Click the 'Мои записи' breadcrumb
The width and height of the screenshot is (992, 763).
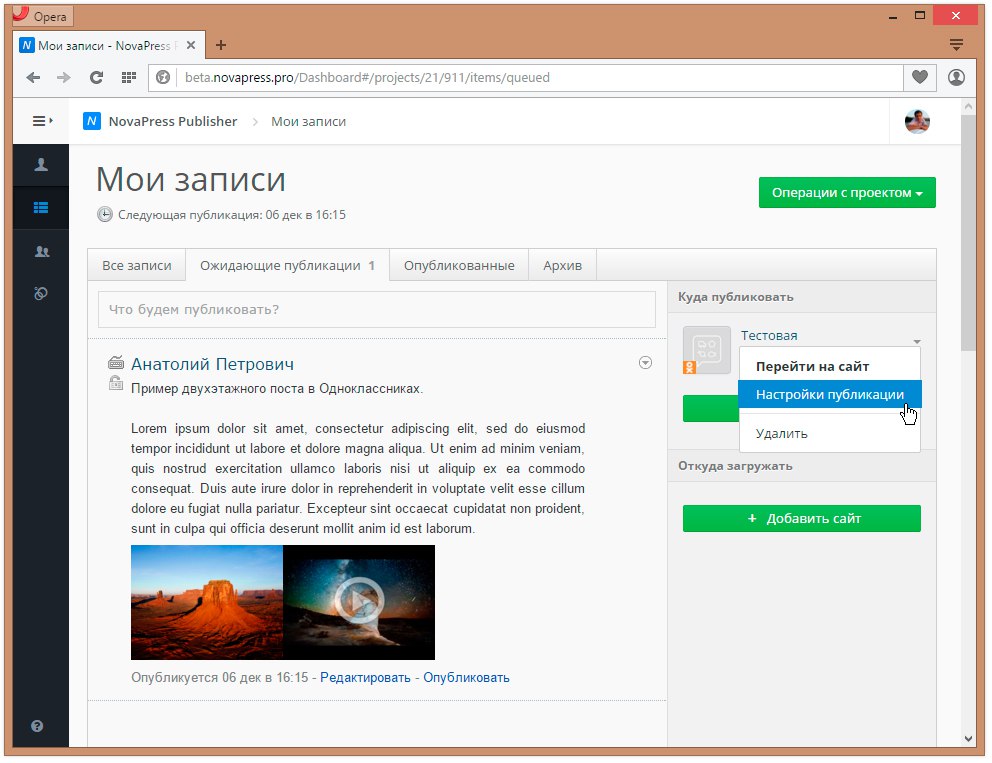coord(309,121)
